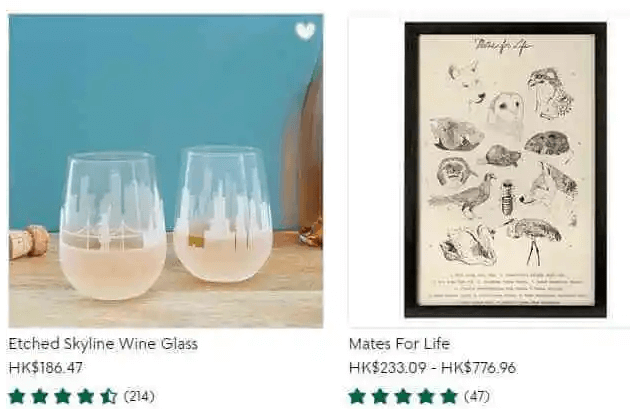Open the framed Mates For Life print image
The height and width of the screenshot is (409, 630).
505,170
